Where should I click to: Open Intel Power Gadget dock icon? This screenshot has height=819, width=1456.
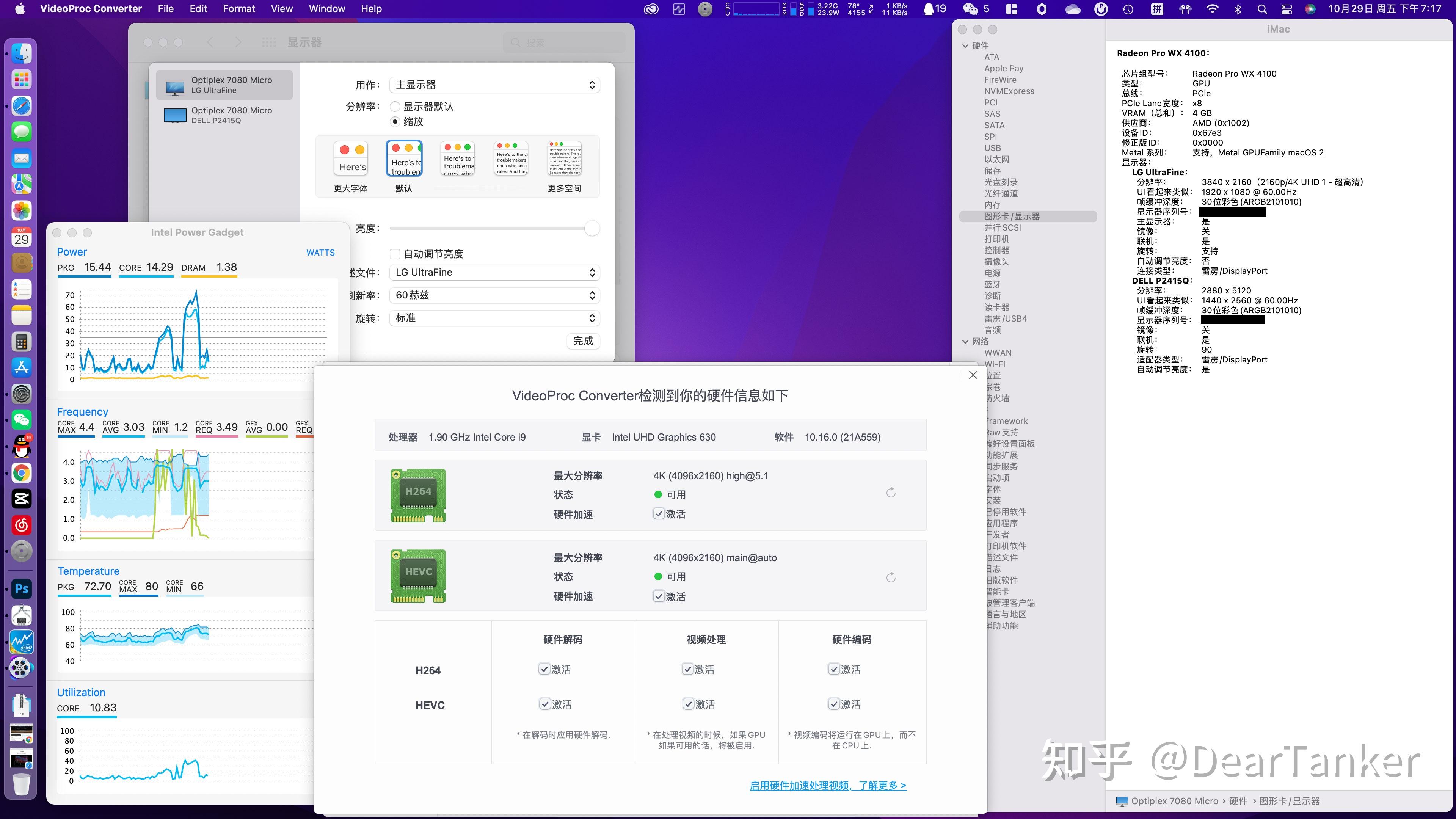click(x=22, y=642)
